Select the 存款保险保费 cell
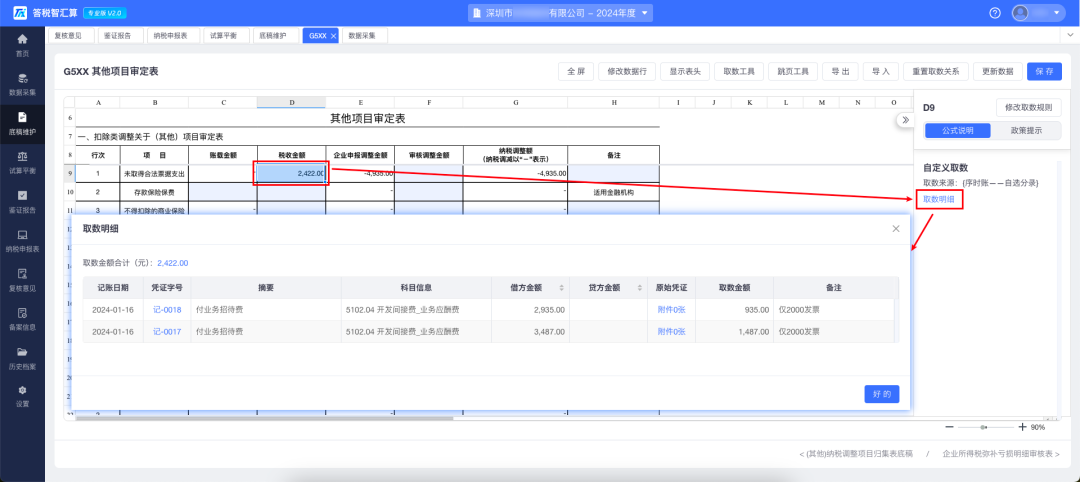The width and height of the screenshot is (1080, 482). point(154,191)
